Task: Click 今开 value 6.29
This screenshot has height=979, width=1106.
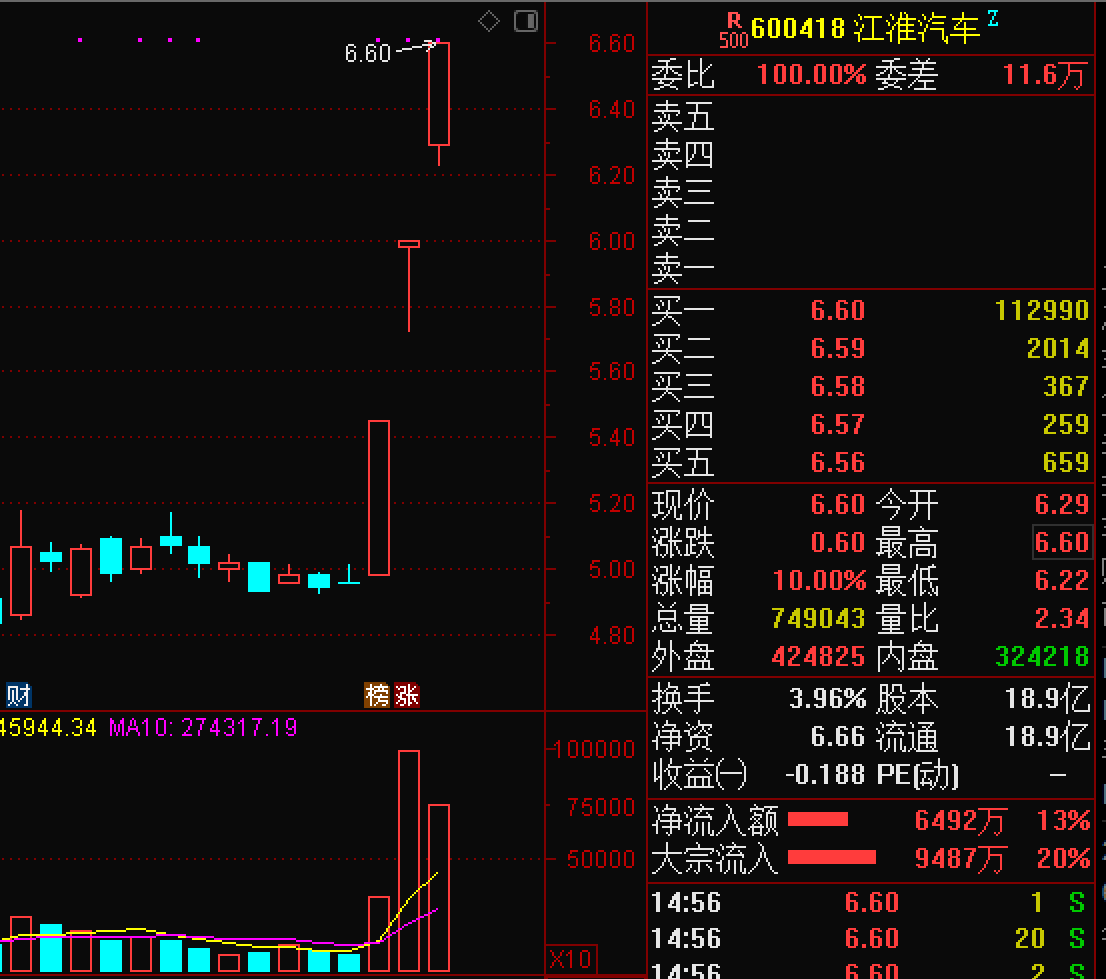Action: tap(1062, 504)
